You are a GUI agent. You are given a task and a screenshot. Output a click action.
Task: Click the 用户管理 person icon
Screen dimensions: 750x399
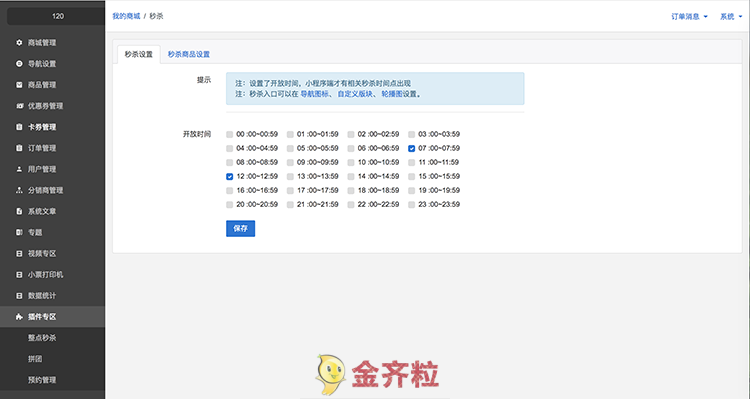point(19,169)
